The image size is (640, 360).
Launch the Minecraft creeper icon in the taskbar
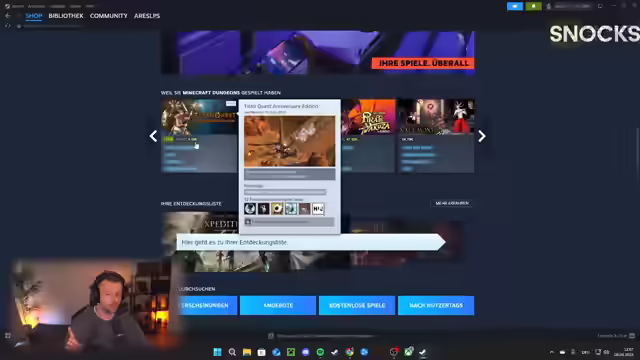point(291,352)
